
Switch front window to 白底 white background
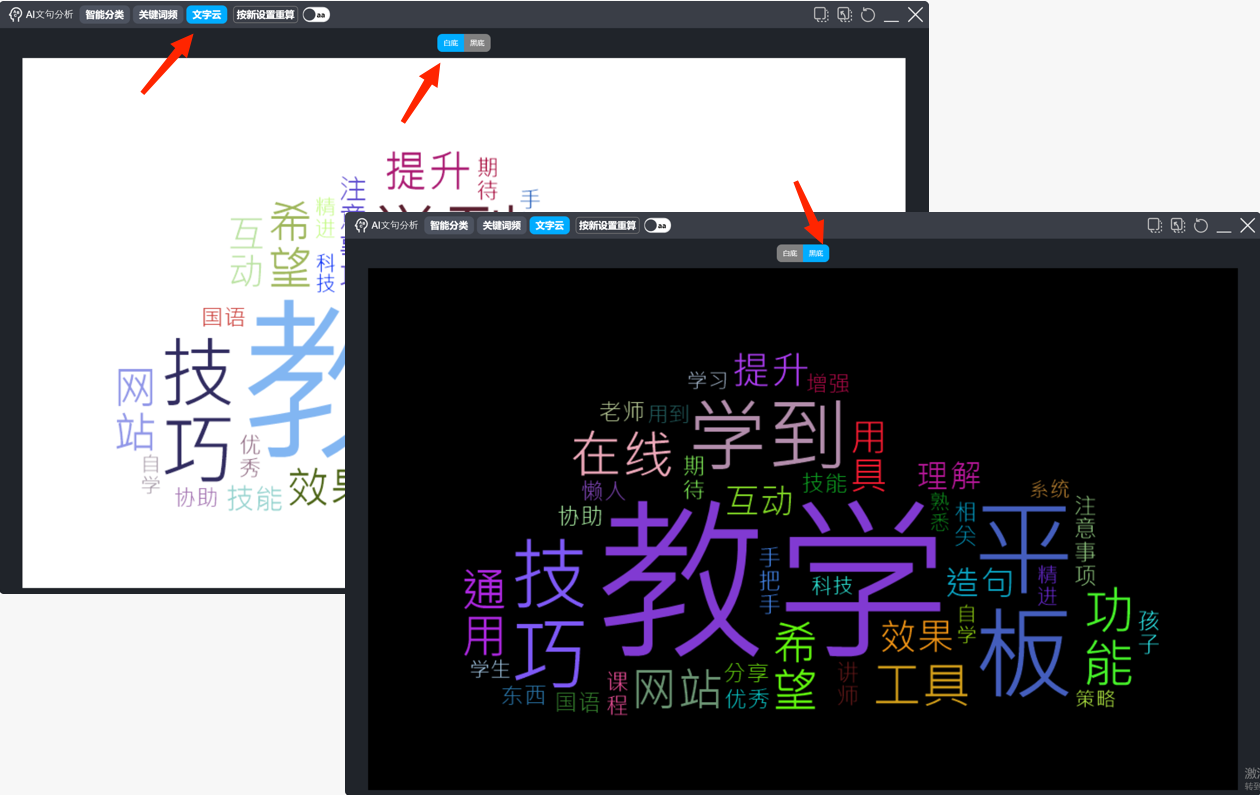(x=790, y=254)
